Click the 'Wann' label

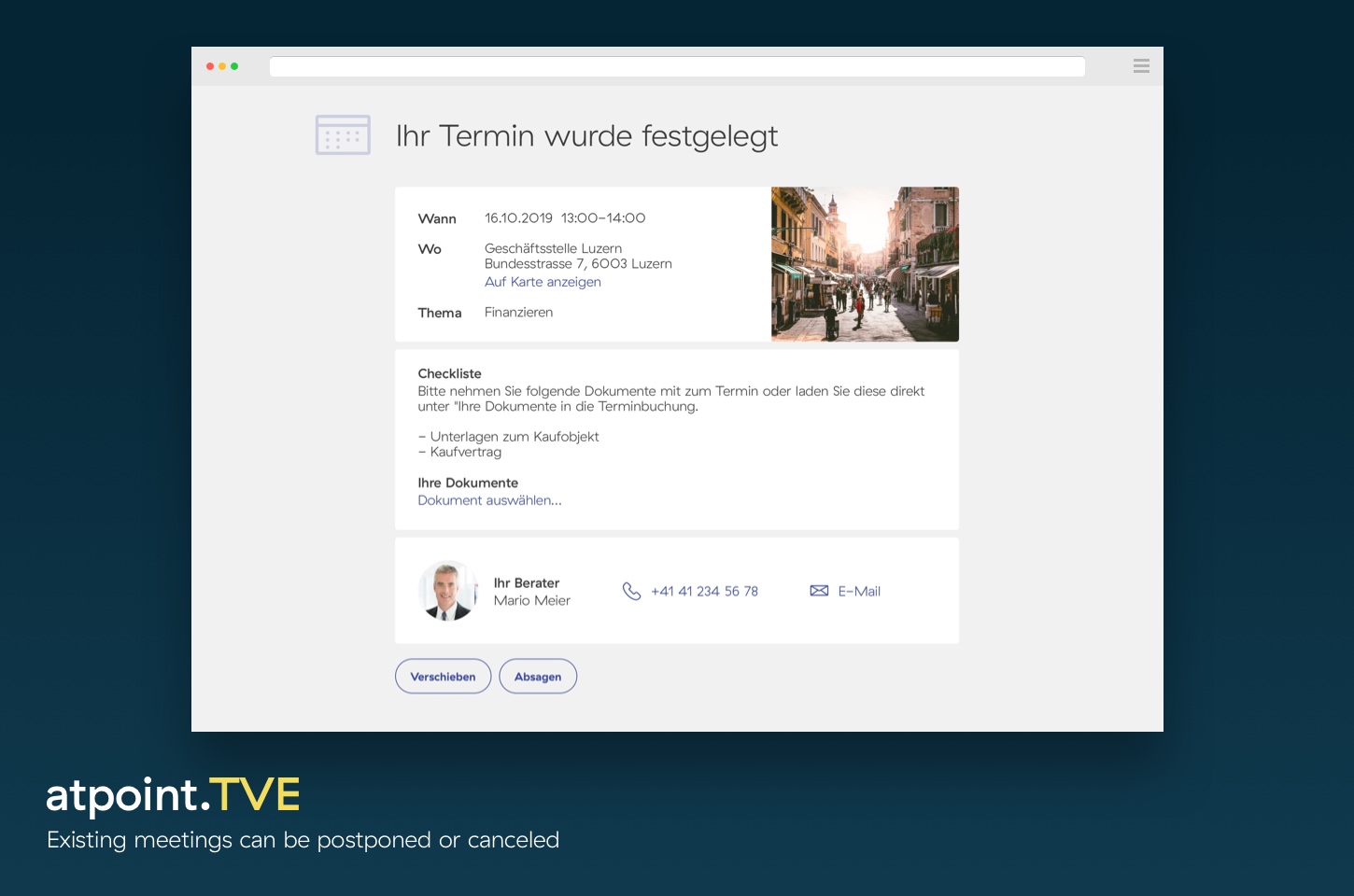click(437, 218)
